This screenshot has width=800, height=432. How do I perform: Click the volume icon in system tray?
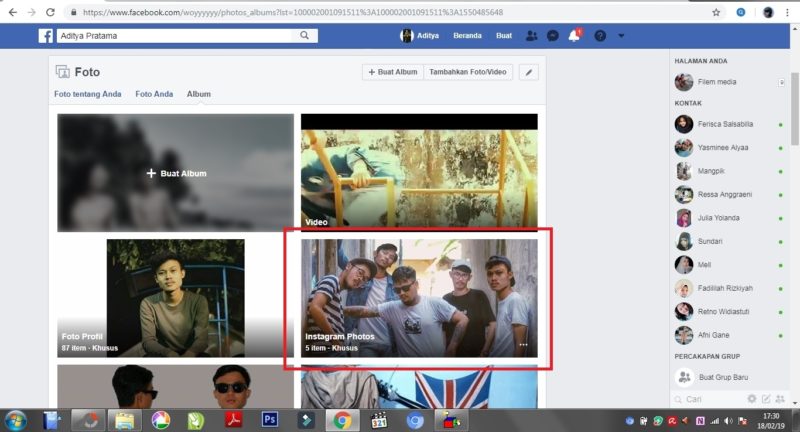728,421
